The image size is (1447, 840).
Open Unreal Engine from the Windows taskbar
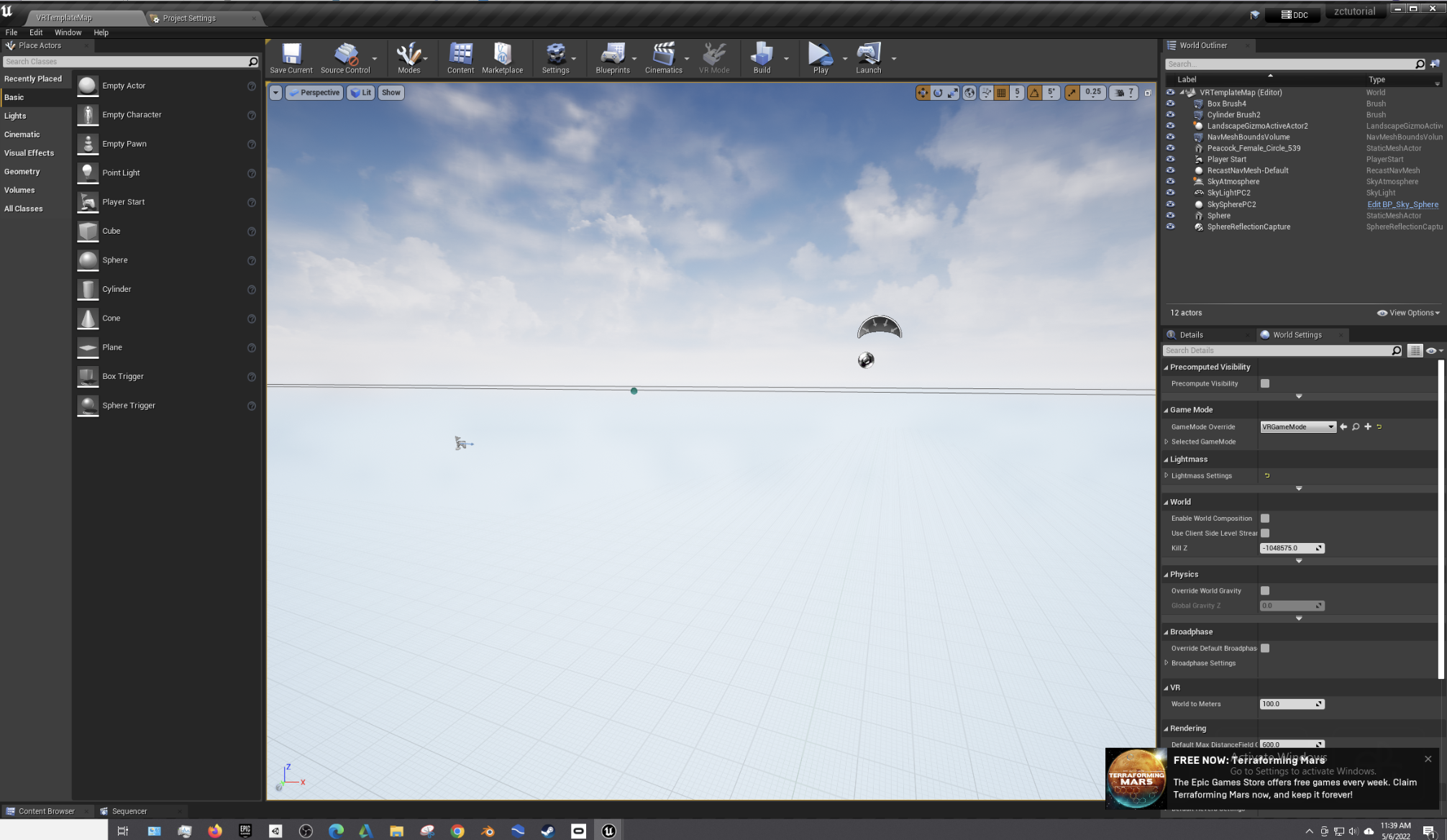pyautogui.click(x=608, y=831)
